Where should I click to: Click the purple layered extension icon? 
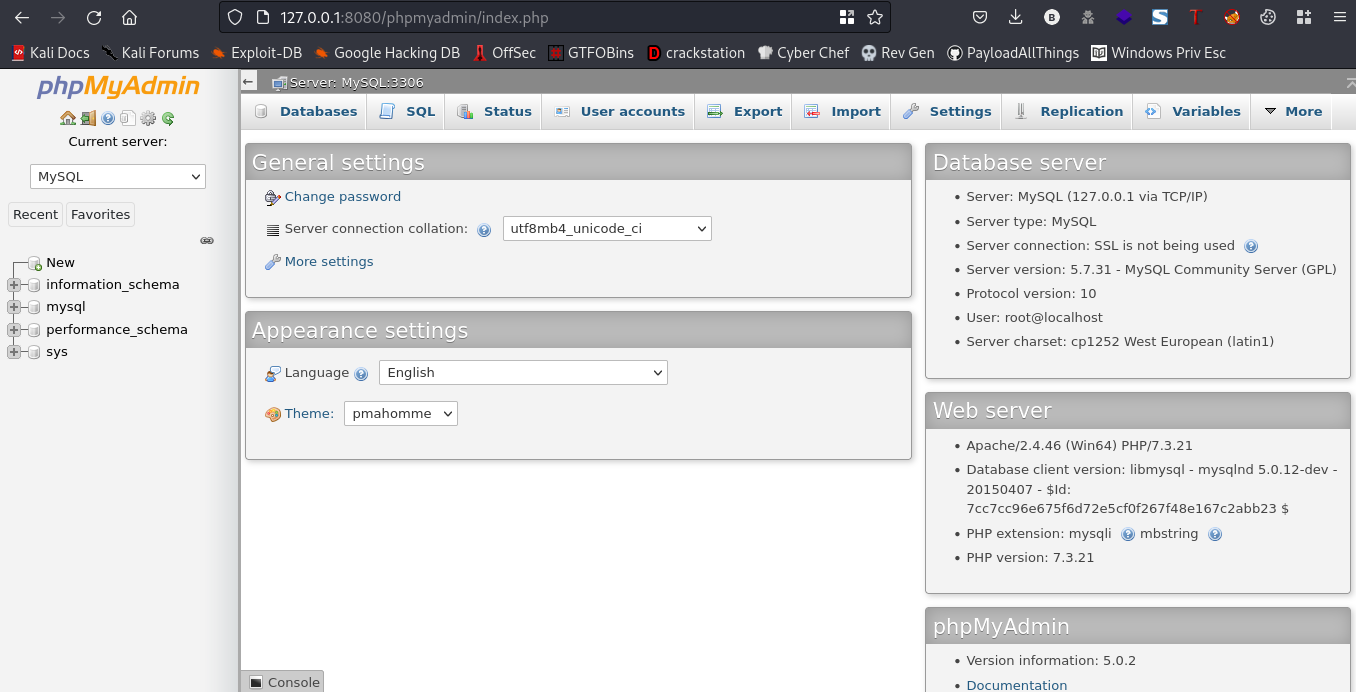1124,17
